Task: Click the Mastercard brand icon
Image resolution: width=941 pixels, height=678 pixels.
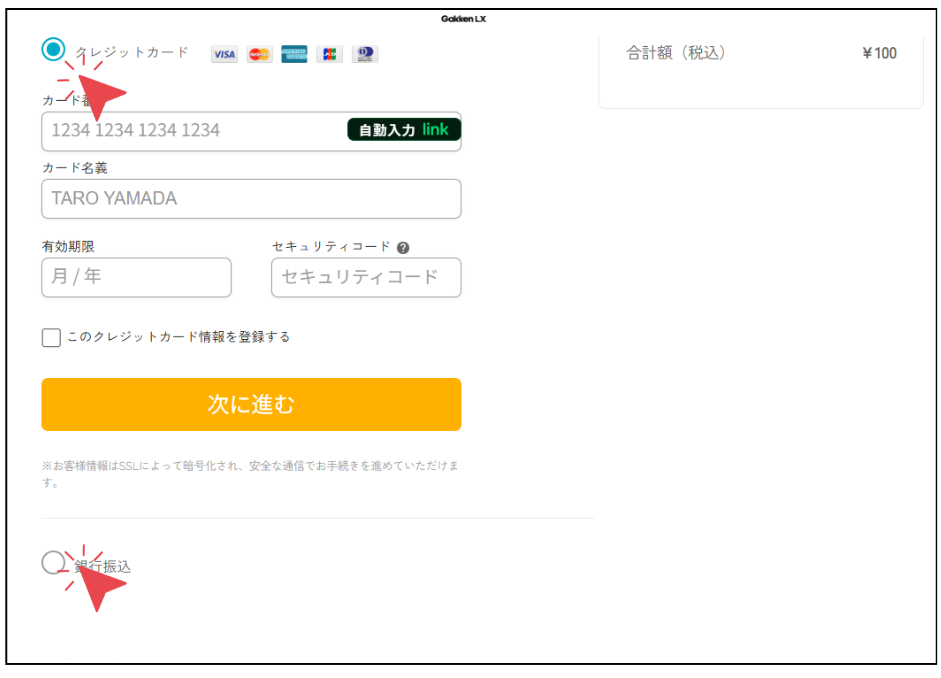Action: pyautogui.click(x=258, y=53)
